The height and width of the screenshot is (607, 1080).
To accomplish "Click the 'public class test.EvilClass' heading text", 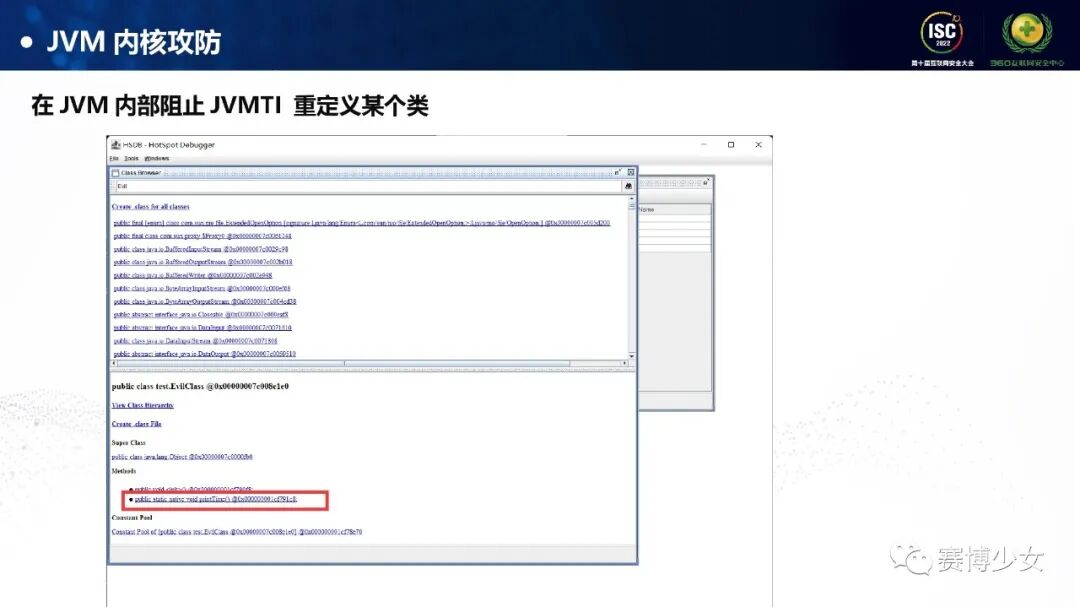I will [200, 387].
